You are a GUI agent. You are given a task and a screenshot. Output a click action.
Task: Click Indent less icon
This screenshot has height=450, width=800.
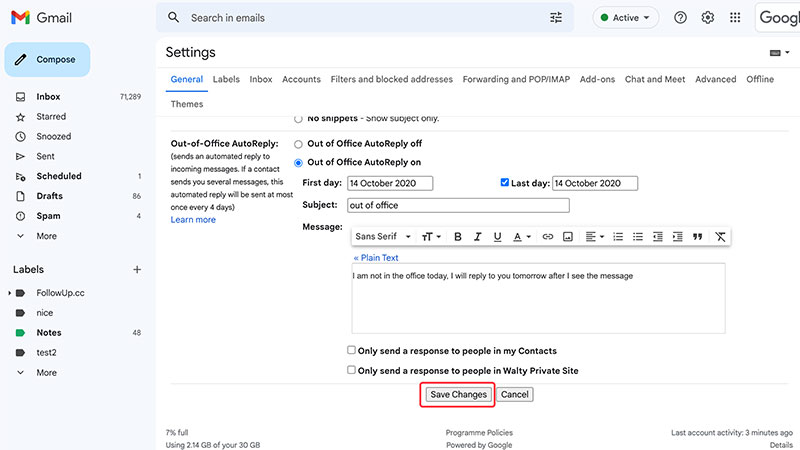[658, 237]
